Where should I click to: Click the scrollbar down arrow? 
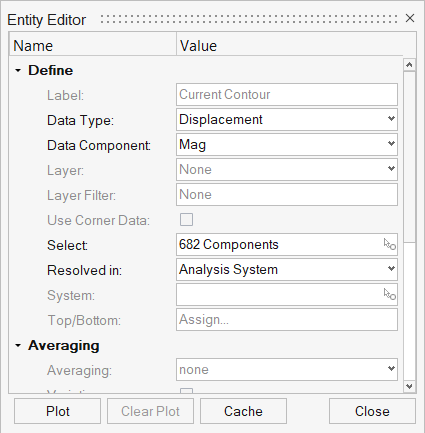409,386
